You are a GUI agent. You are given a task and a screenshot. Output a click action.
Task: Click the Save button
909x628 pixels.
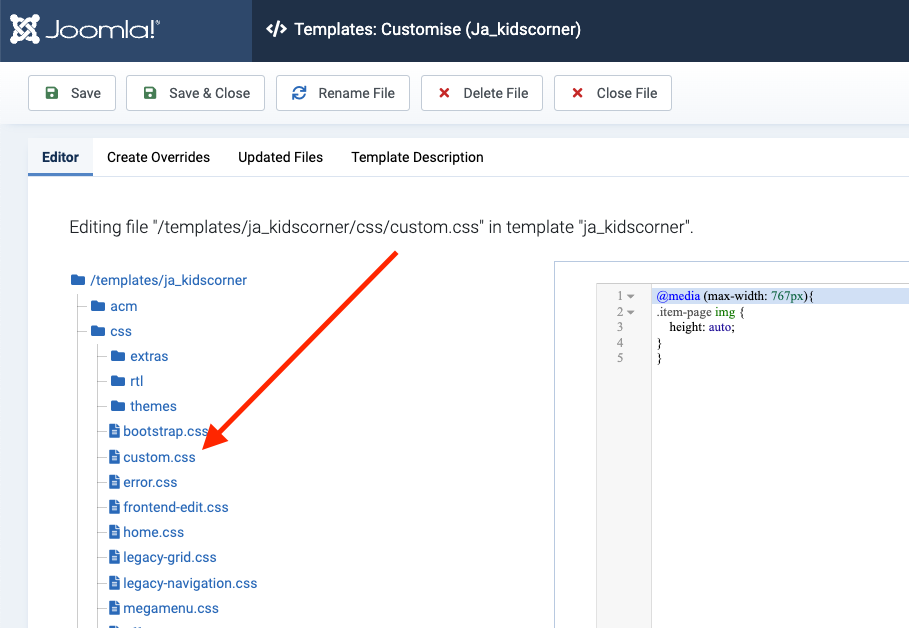72,93
